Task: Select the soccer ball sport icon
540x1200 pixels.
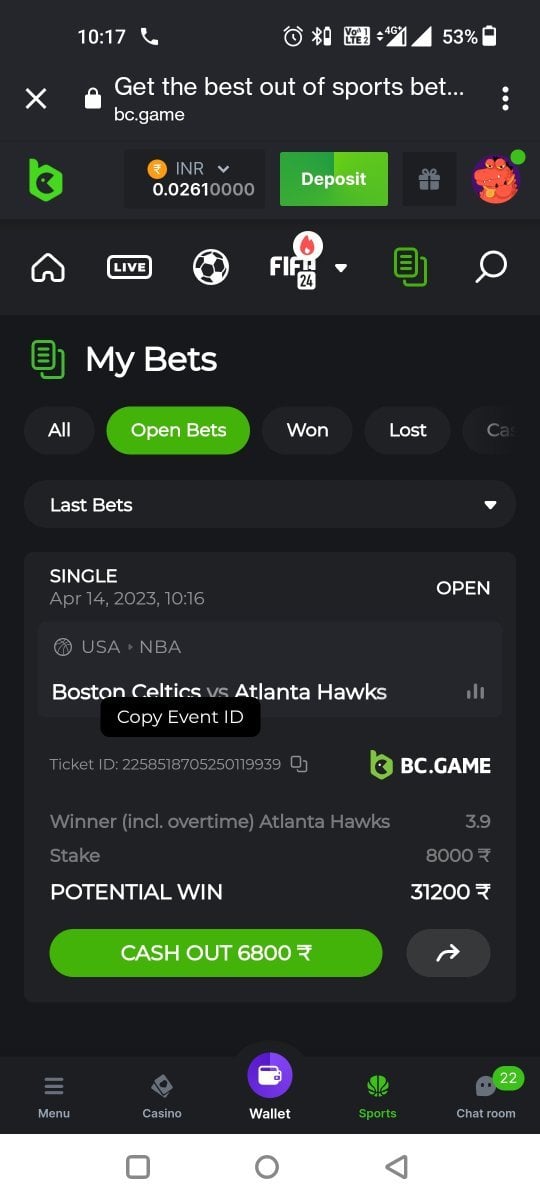Action: coord(210,267)
